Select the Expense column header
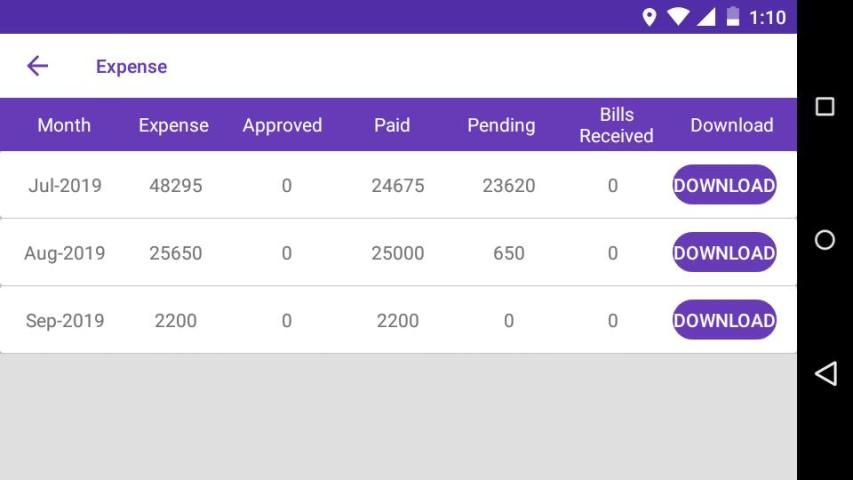Screen dimensions: 853x480 pyautogui.click(x=173, y=125)
